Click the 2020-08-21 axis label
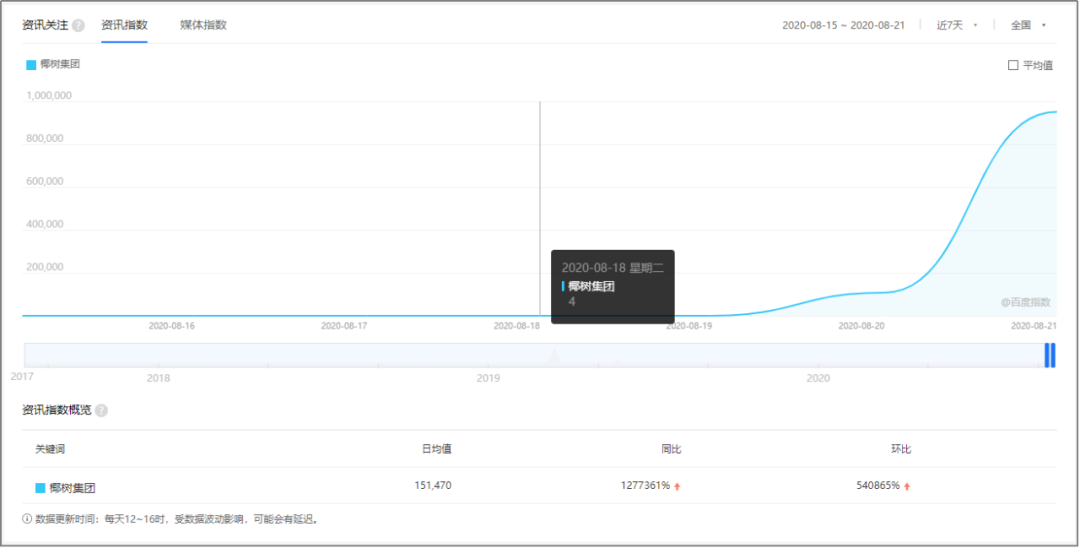This screenshot has height=548, width=1080. pyautogui.click(x=1034, y=324)
